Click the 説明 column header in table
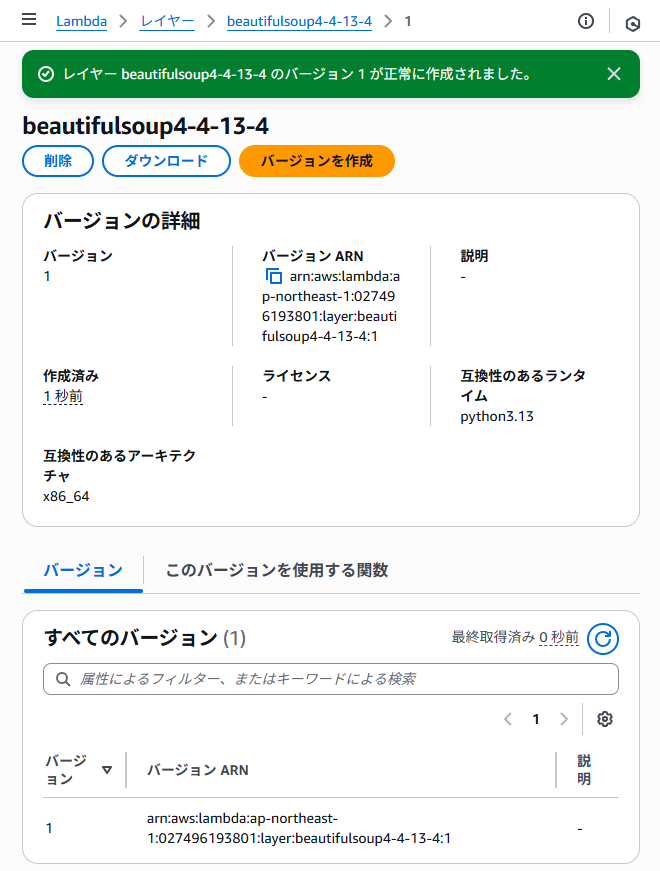Screen dimensions: 660x871 [583, 770]
